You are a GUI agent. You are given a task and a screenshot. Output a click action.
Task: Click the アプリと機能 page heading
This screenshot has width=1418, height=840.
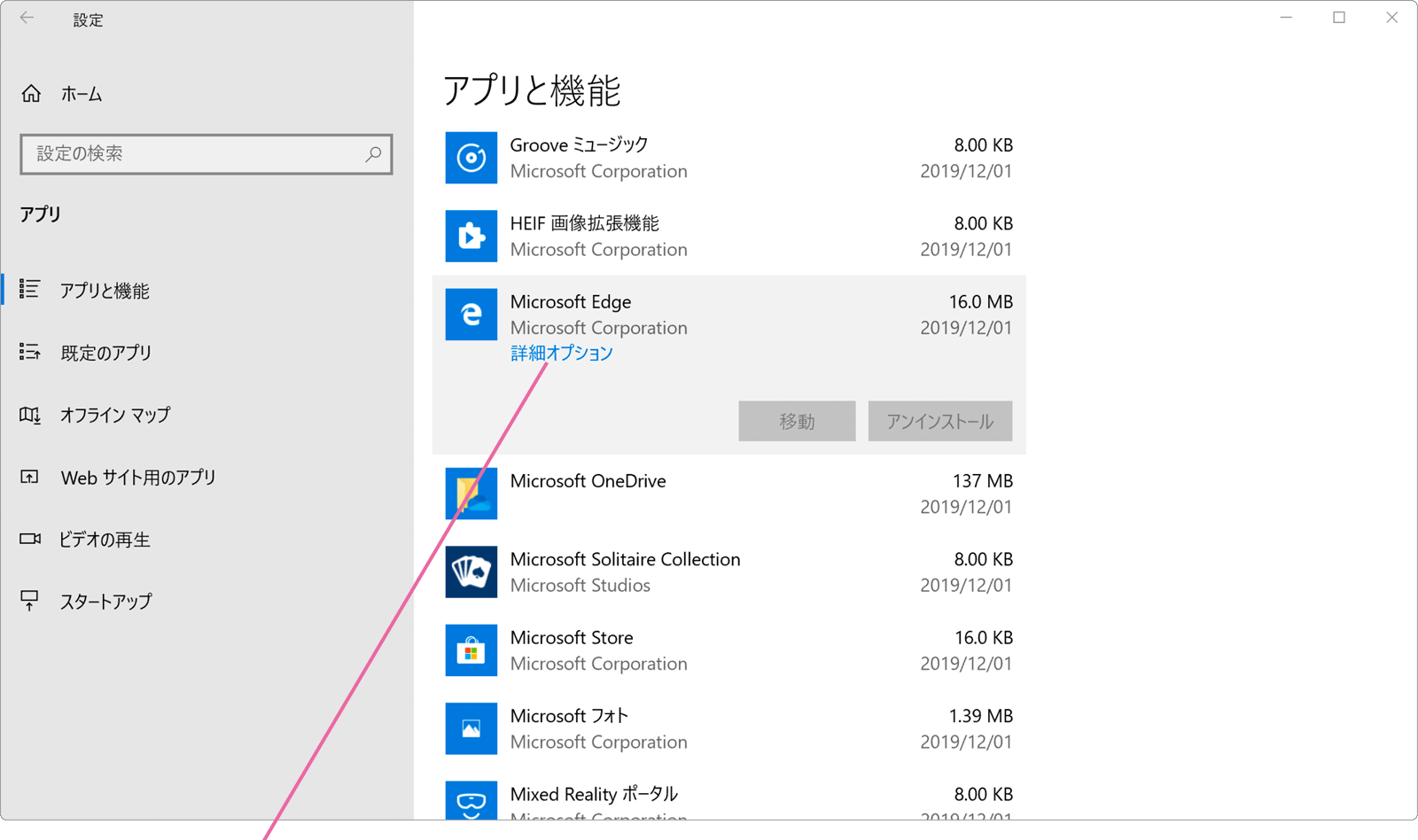point(532,90)
